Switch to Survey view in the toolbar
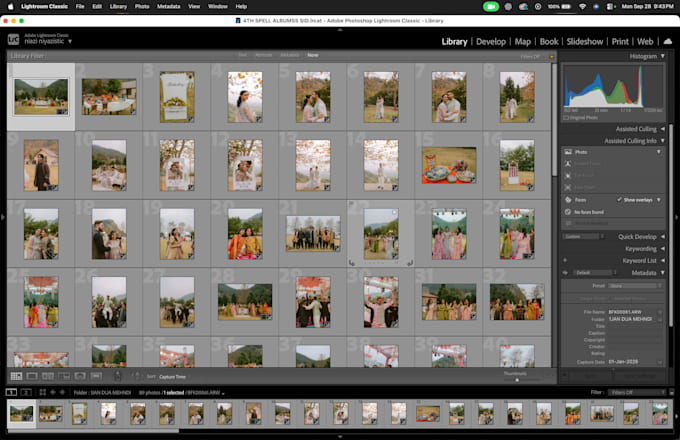The height and width of the screenshot is (440, 680). pos(64,376)
